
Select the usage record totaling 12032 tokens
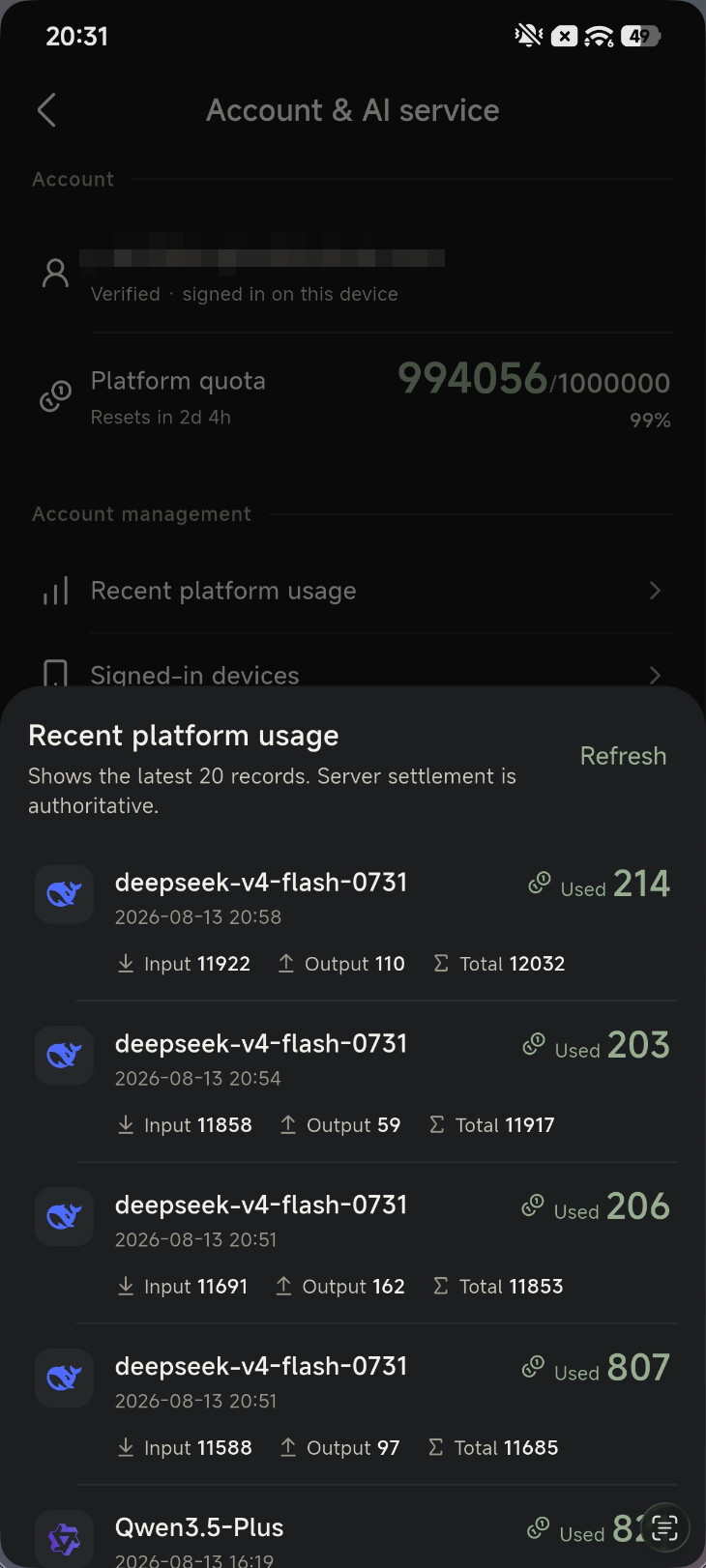[353, 920]
